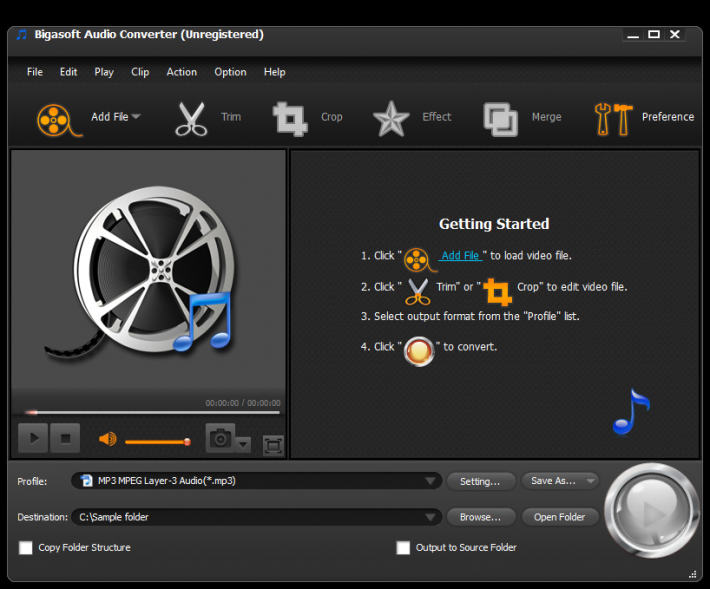The image size is (710, 589).
Task: Click the Merge icon in toolbar
Action: click(x=500, y=120)
